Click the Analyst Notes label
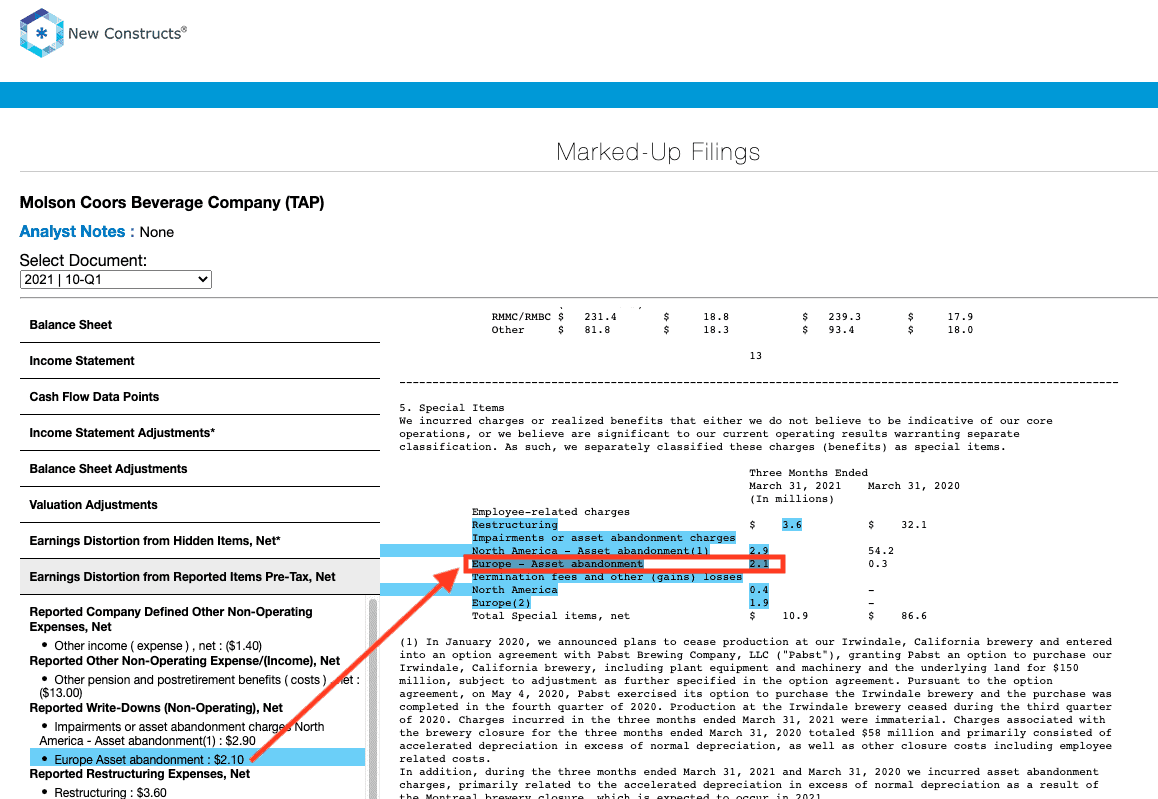1158x799 pixels. click(77, 232)
